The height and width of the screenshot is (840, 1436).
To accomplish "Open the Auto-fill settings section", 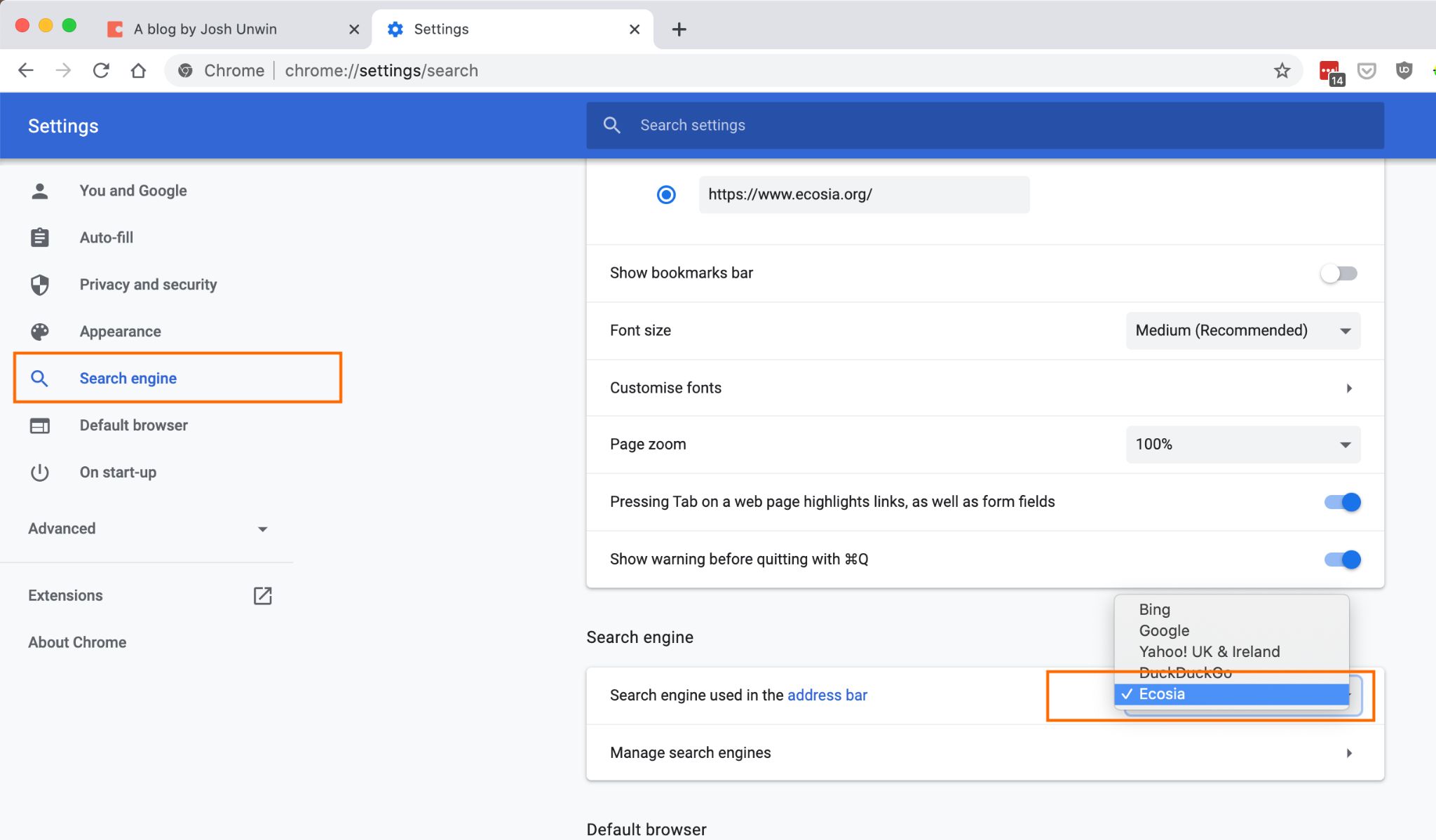I will coord(107,238).
